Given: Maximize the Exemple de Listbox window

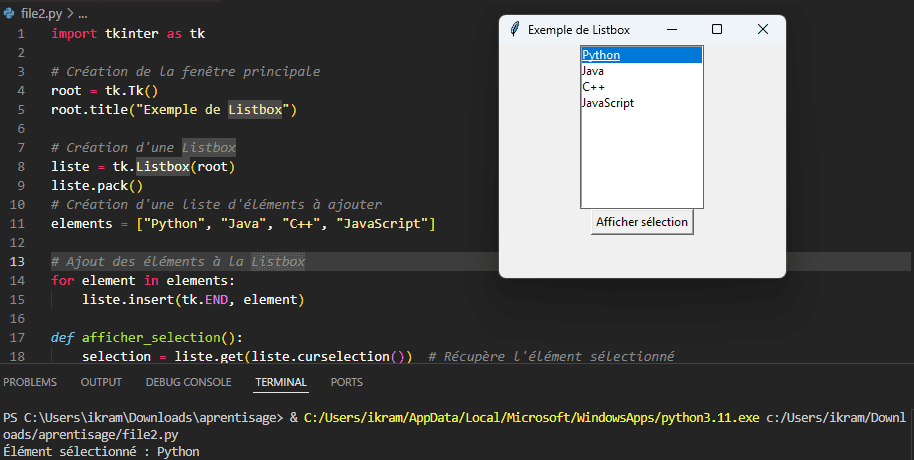Looking at the screenshot, I should pos(717,29).
